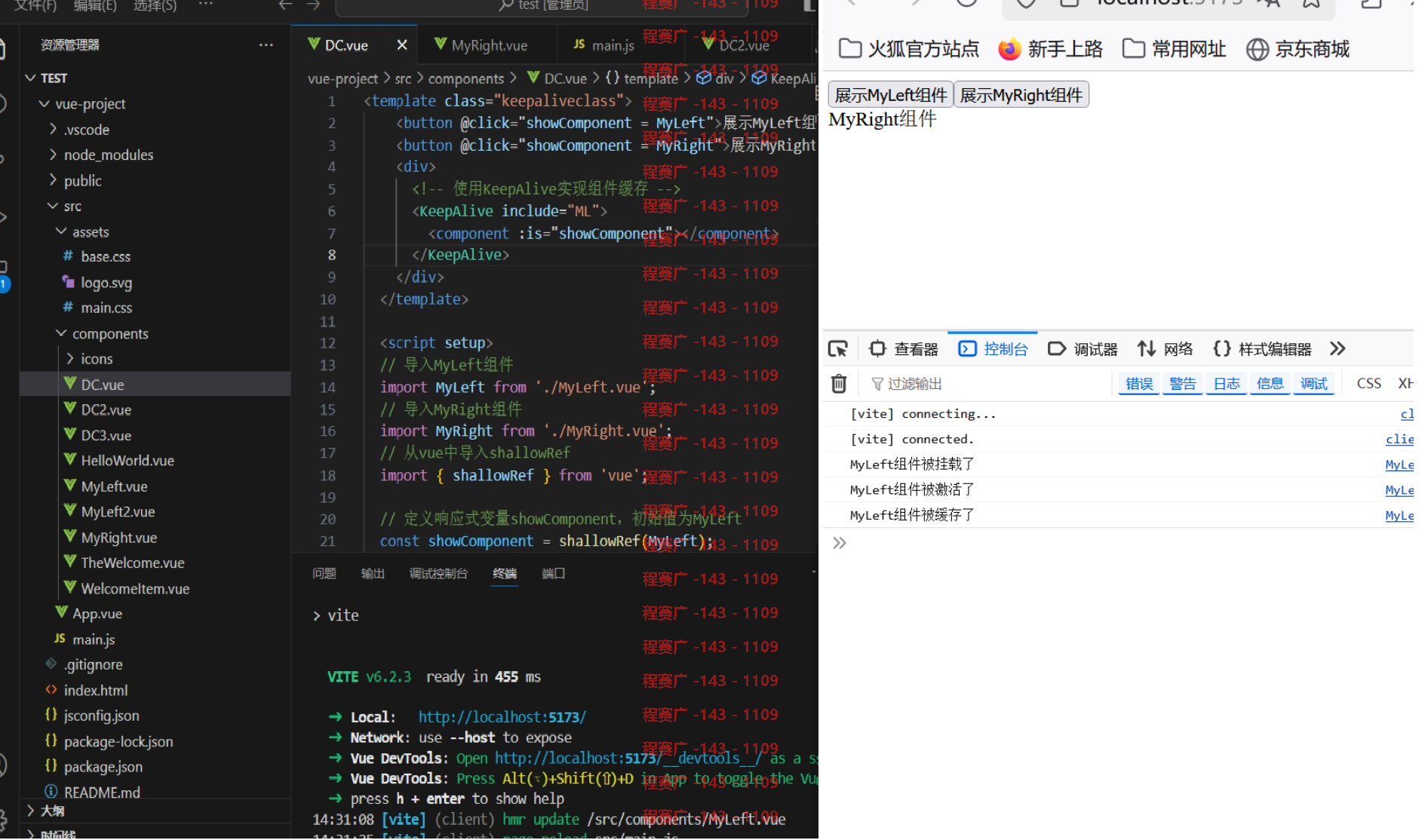Toggle the 日志 logs filter

[x=1227, y=384]
